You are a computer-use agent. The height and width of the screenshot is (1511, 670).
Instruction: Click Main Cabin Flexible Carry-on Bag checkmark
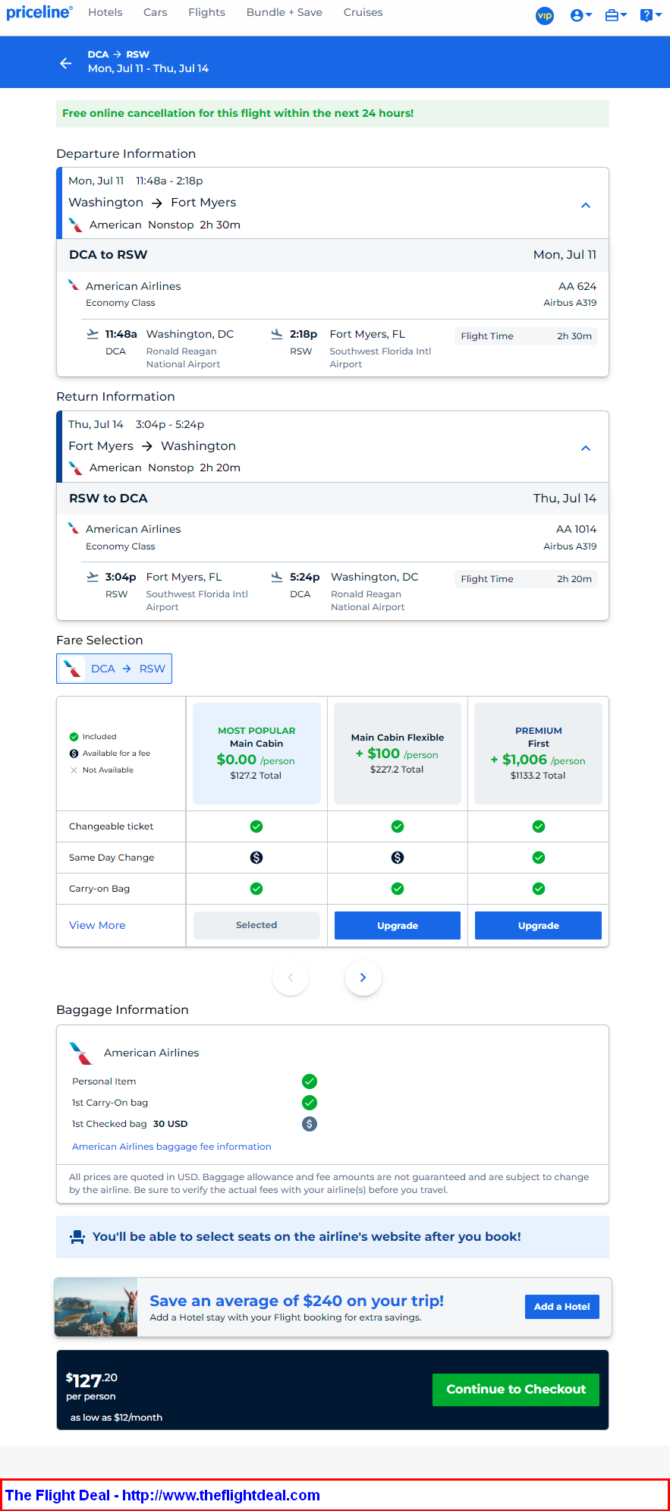click(x=397, y=888)
